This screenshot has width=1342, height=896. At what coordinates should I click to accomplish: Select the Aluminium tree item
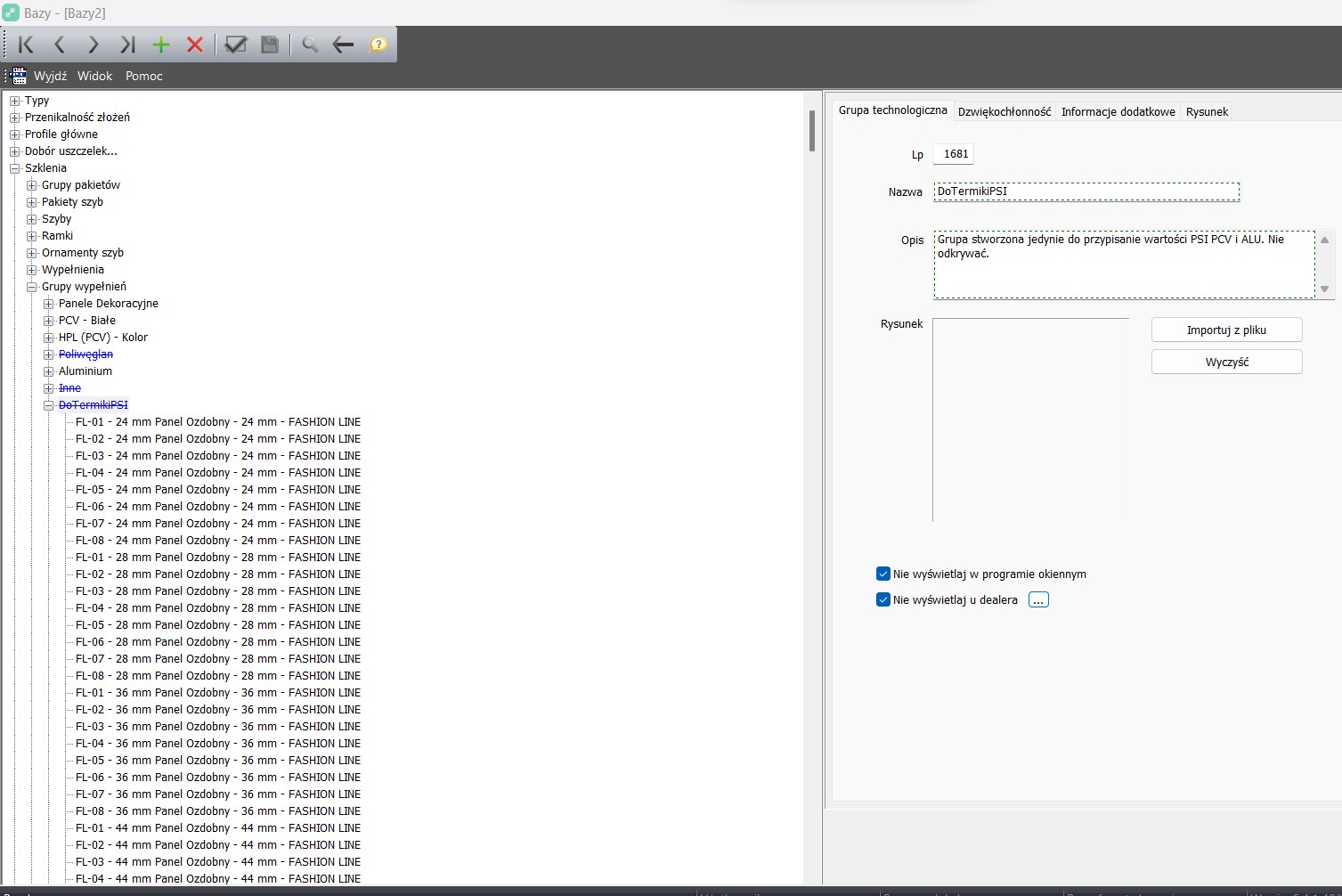85,371
